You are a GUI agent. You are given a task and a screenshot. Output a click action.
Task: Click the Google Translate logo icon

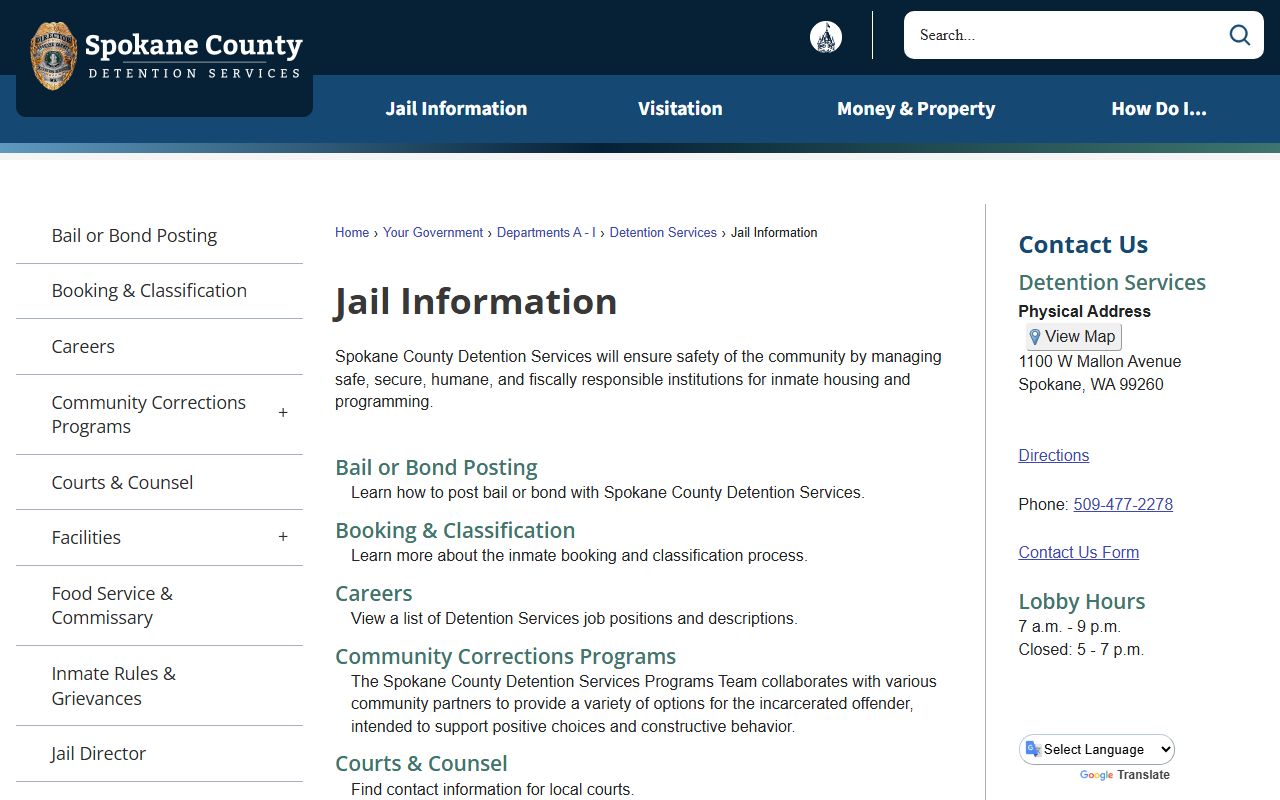1034,750
